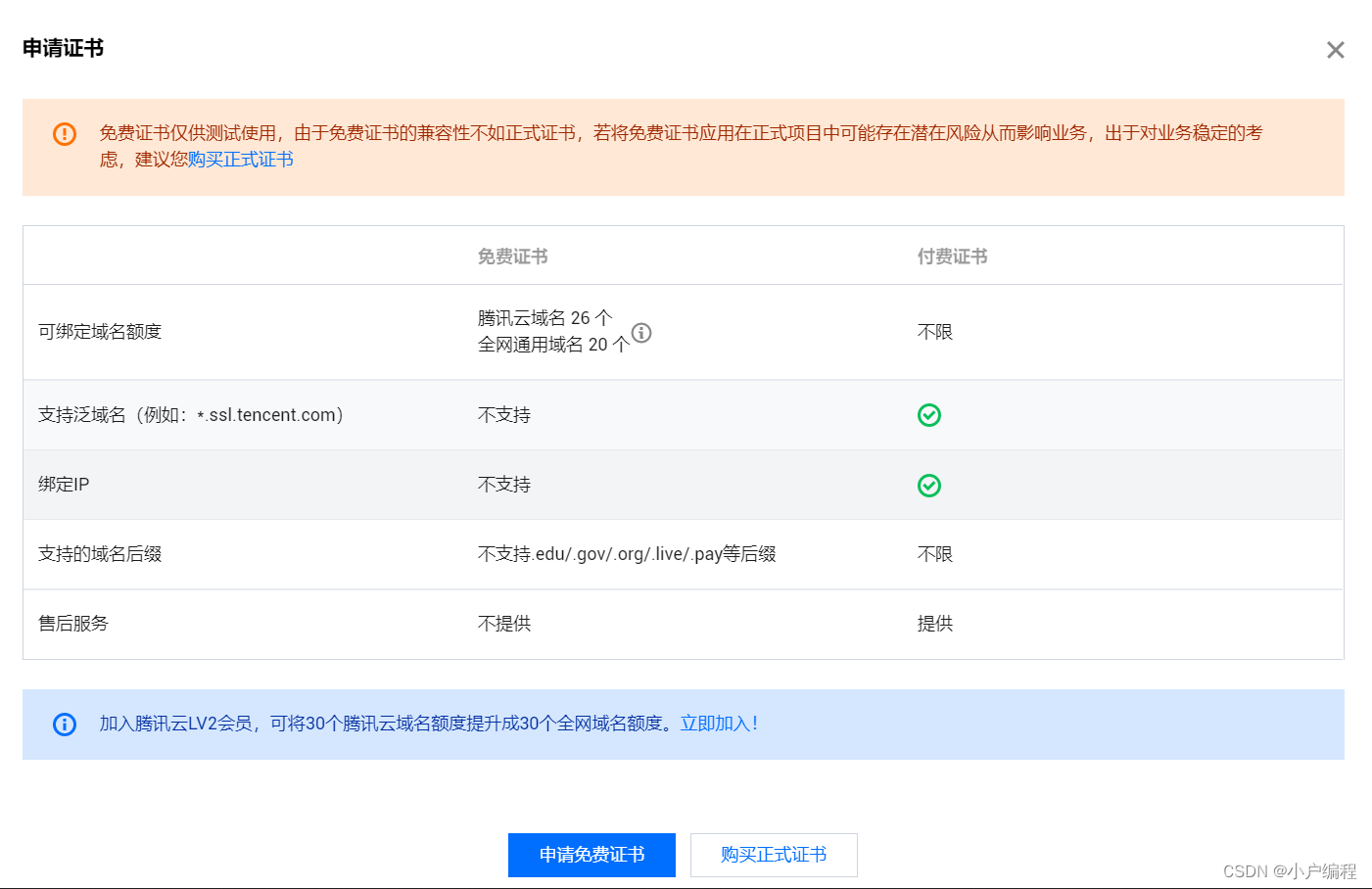Select the 免费证书 column header
Image resolution: width=1372 pixels, height=889 pixels.
512,256
